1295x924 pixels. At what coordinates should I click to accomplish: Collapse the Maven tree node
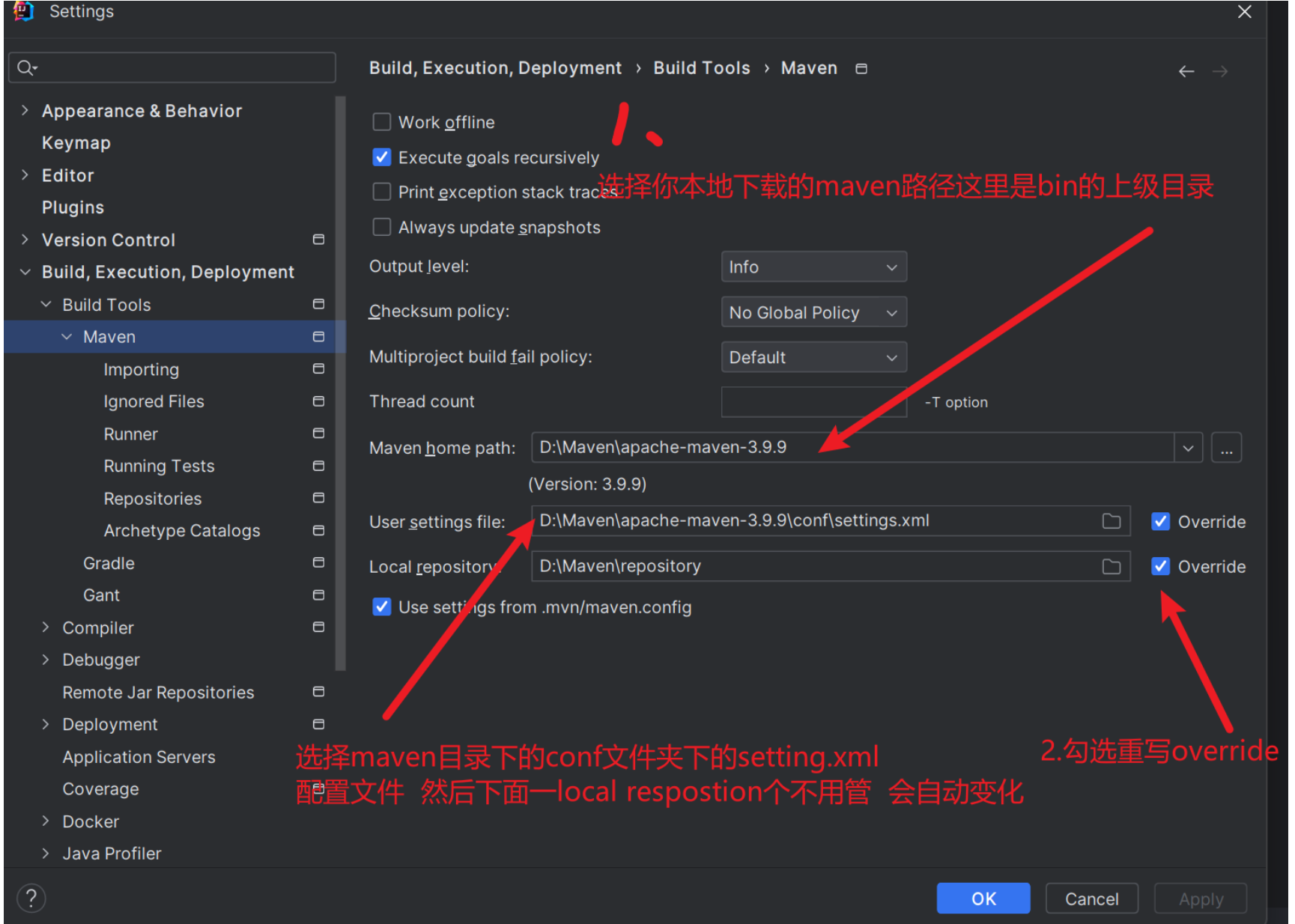tap(67, 337)
